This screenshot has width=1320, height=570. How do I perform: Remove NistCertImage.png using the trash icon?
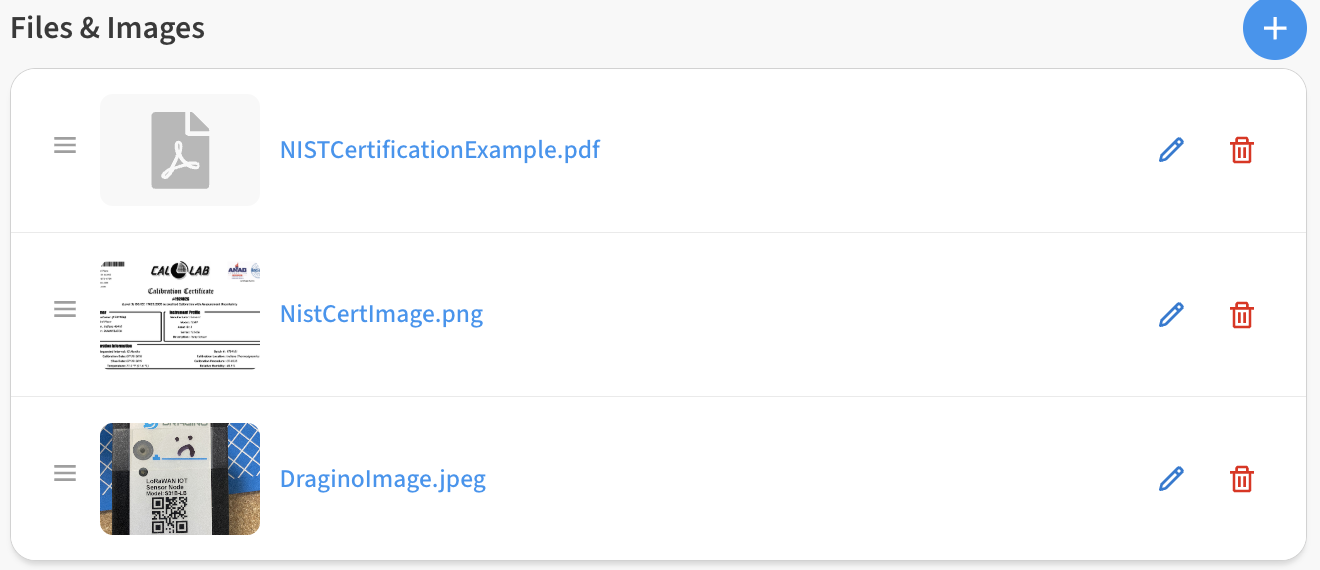tap(1241, 315)
